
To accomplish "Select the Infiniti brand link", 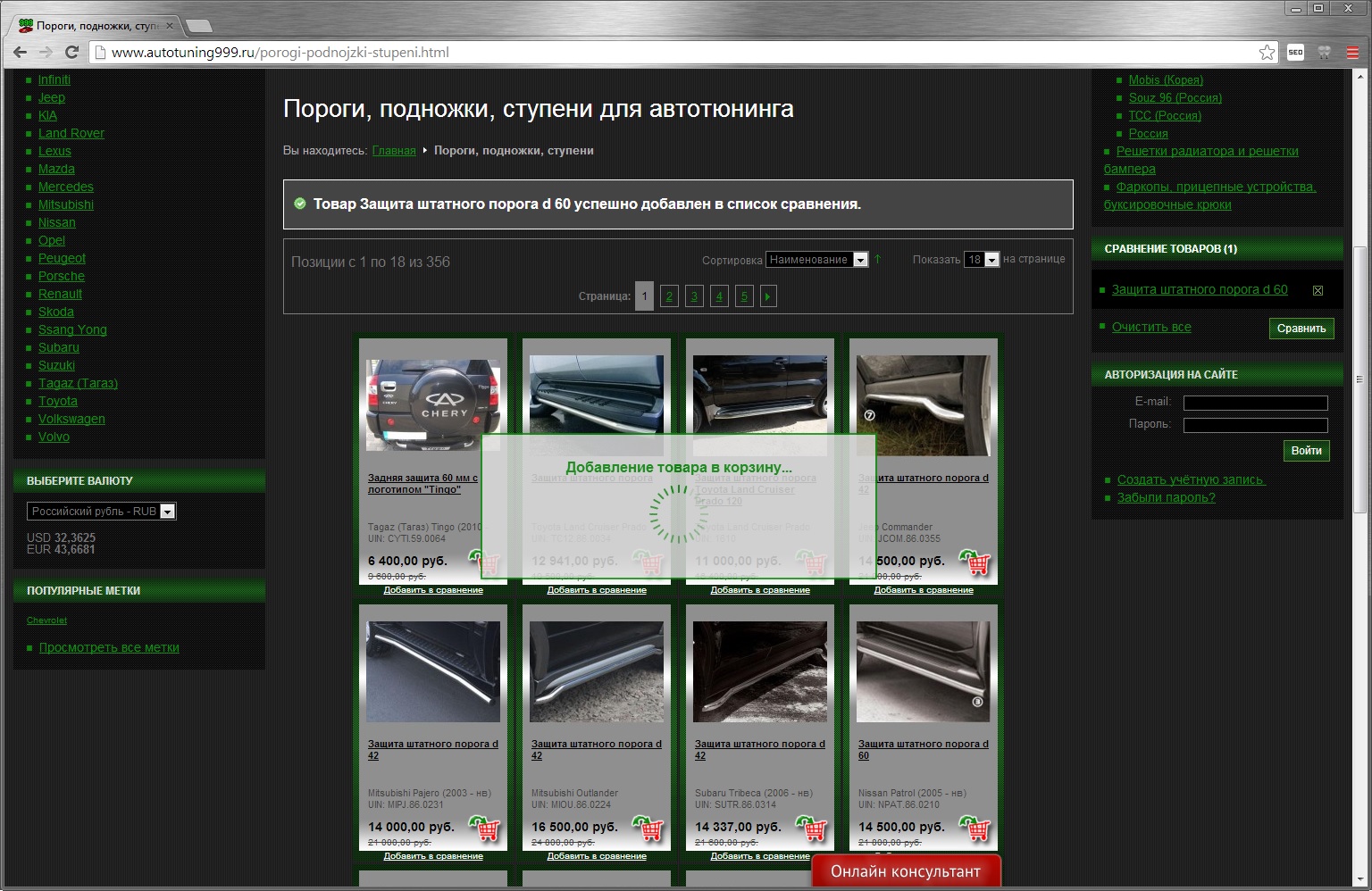I will point(54,79).
